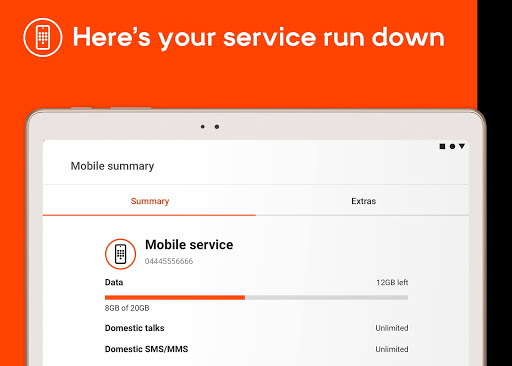Click the orange used portion of data bar
The width and height of the screenshot is (512, 366).
tap(175, 297)
